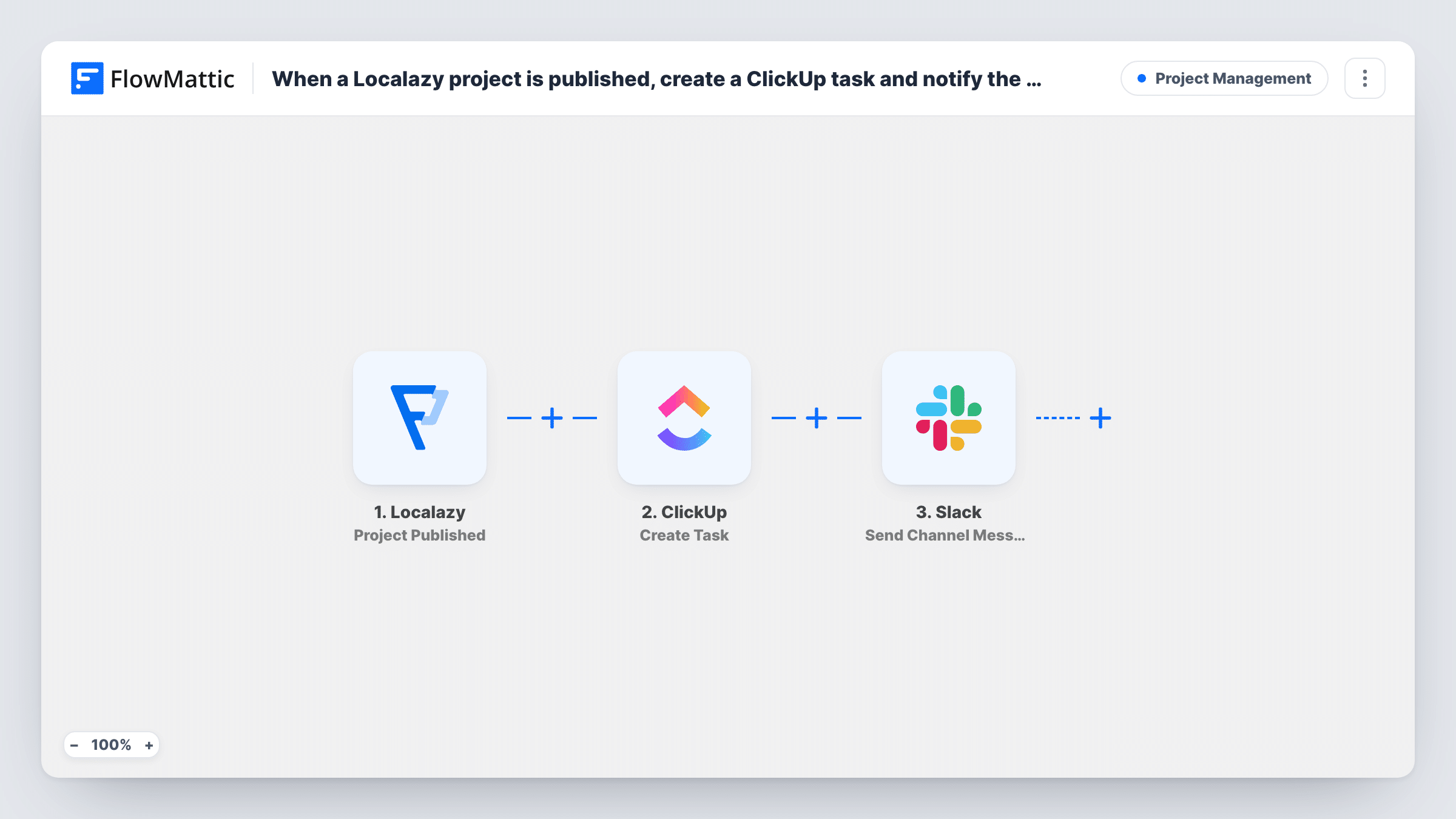
Task: Add a step between Localazy and ClickUp
Action: [x=552, y=418]
